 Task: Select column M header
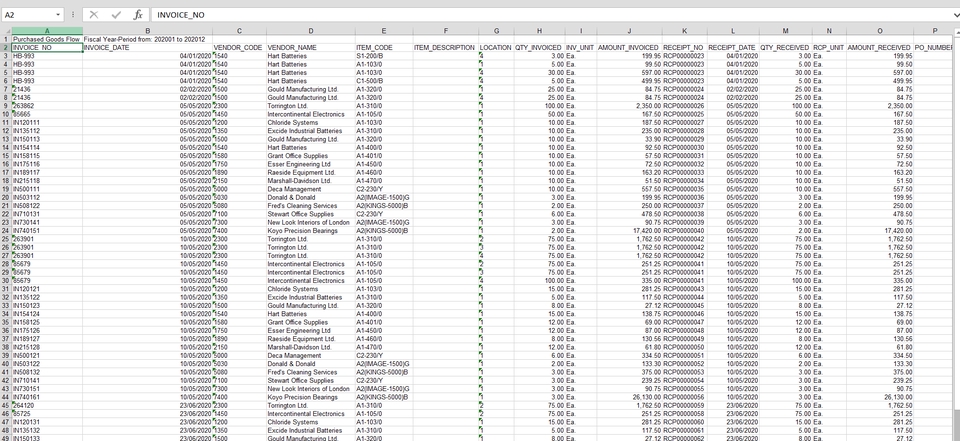pyautogui.click(x=786, y=31)
